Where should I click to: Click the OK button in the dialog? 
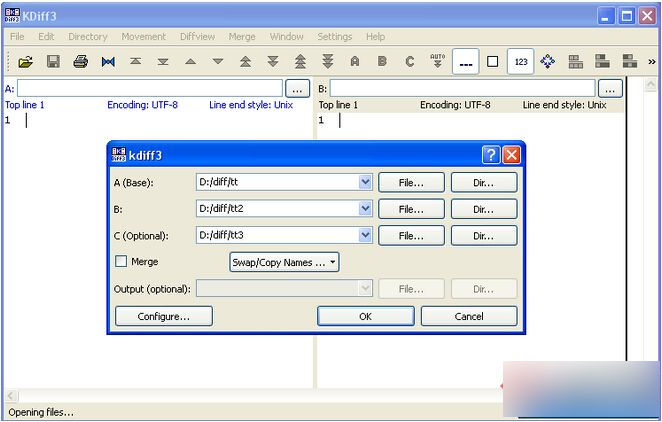(366, 316)
